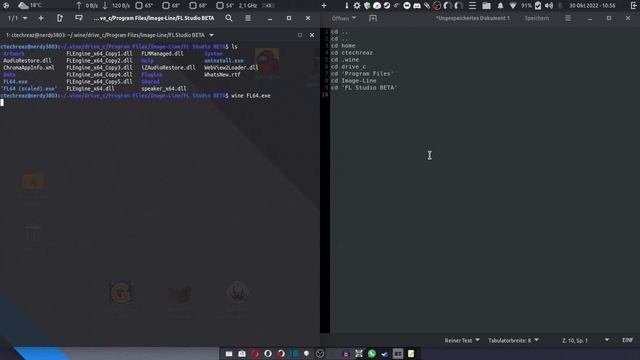Viewport: 640px width, 360px height.
Task: Click the detach/new window icon in terminal header
Action: click(60, 18)
